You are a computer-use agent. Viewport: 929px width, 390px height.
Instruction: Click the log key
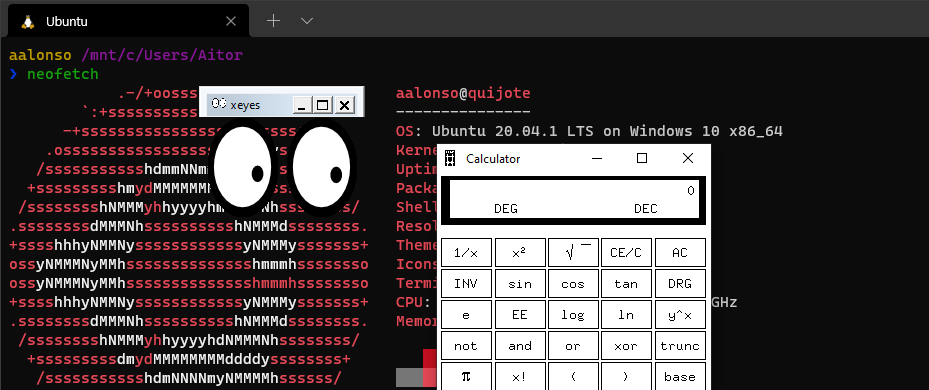click(573, 315)
